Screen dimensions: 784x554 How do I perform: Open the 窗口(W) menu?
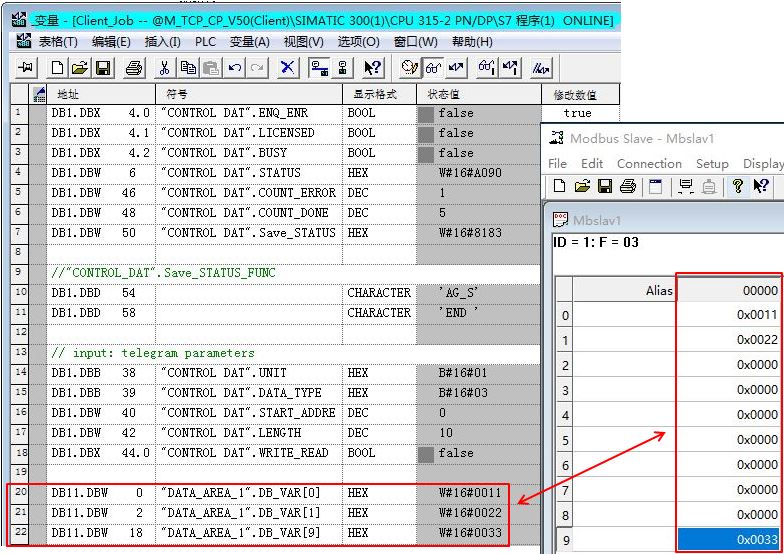(416, 42)
